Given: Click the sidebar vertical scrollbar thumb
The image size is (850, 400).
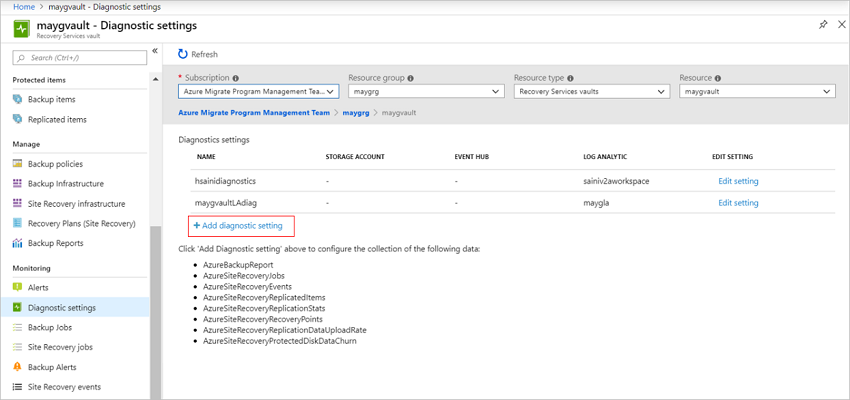Looking at the screenshot, I should [x=156, y=312].
